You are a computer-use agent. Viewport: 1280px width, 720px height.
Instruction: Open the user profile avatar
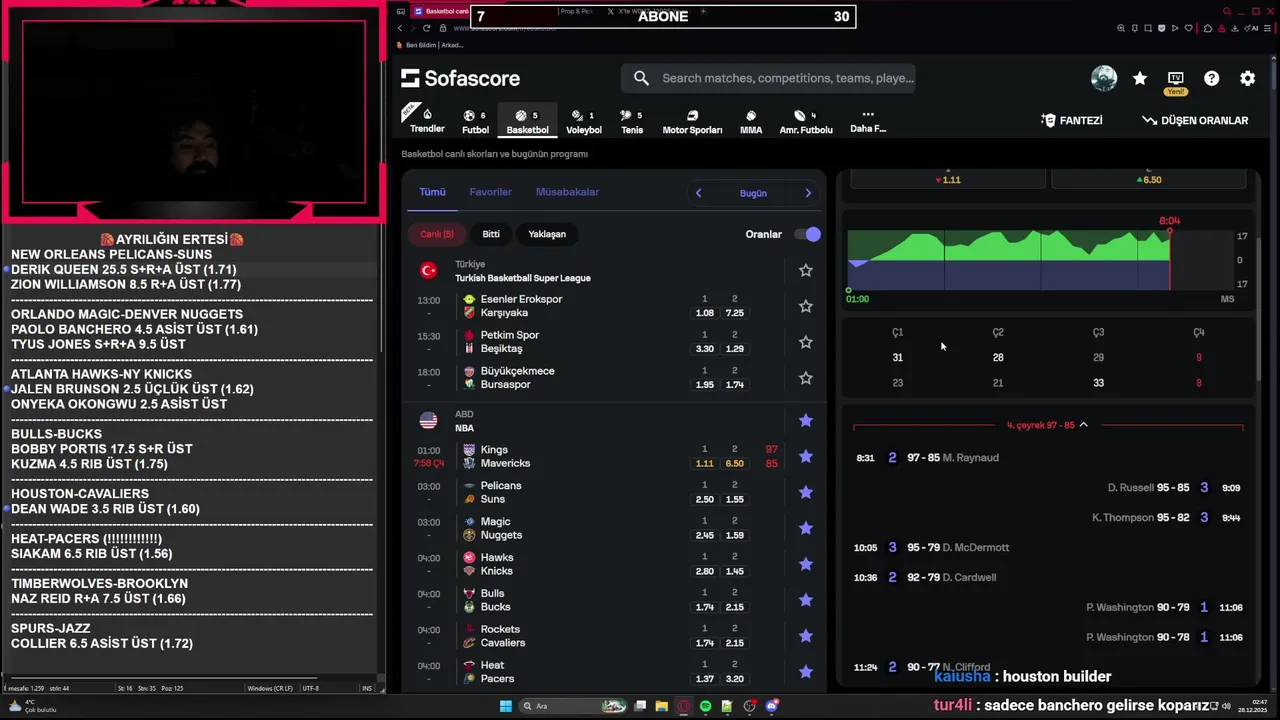(x=1104, y=78)
